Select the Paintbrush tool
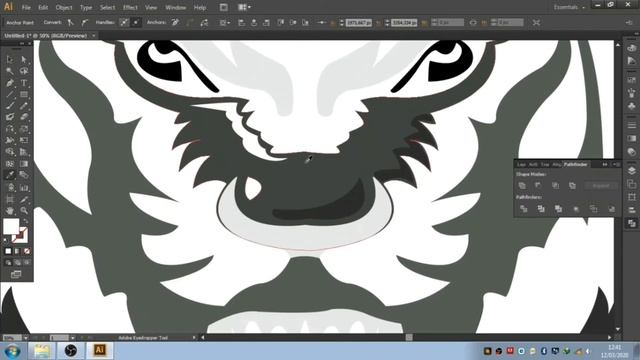This screenshot has width=640, height=360. click(10, 106)
